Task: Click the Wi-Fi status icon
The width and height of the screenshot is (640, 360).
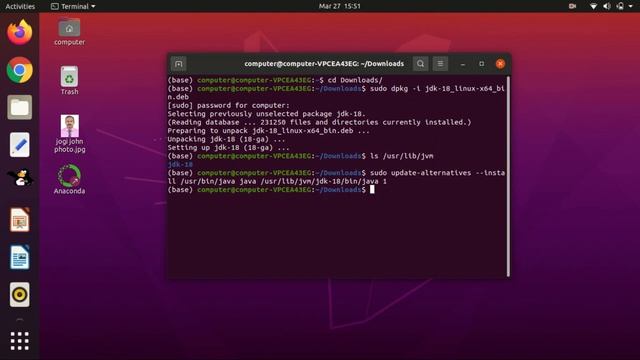Action: point(593,6)
